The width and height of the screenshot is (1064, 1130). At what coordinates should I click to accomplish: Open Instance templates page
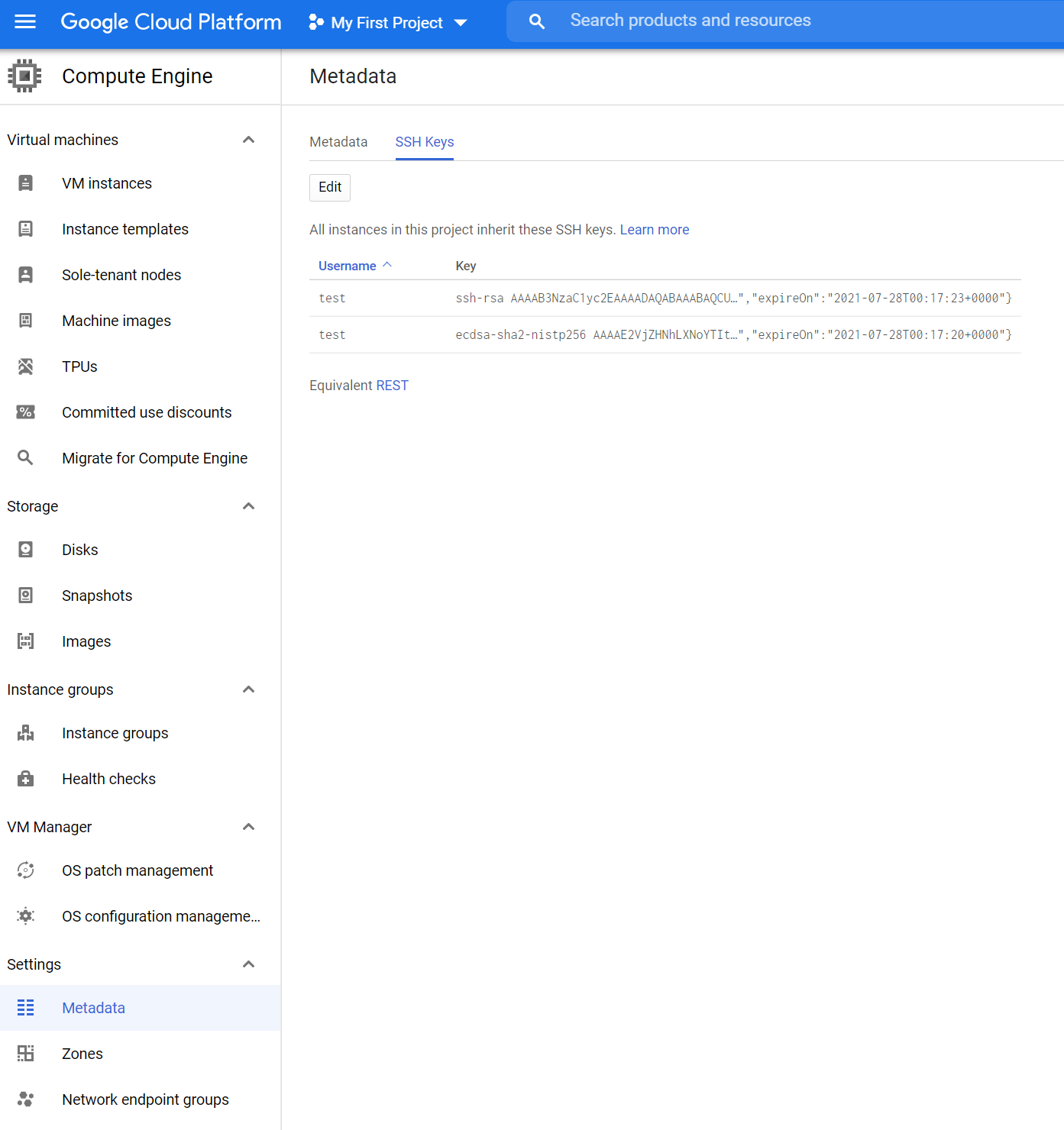coord(125,229)
